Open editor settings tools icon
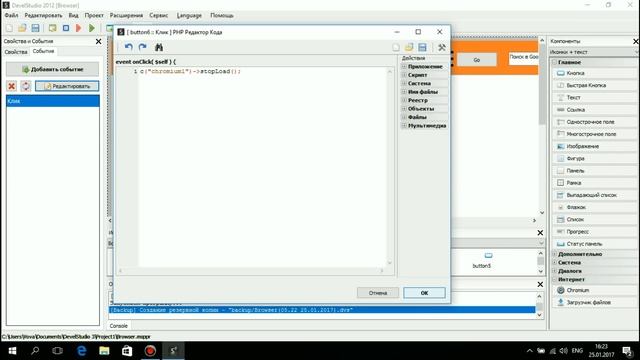The height and width of the screenshot is (360, 640). [442, 47]
